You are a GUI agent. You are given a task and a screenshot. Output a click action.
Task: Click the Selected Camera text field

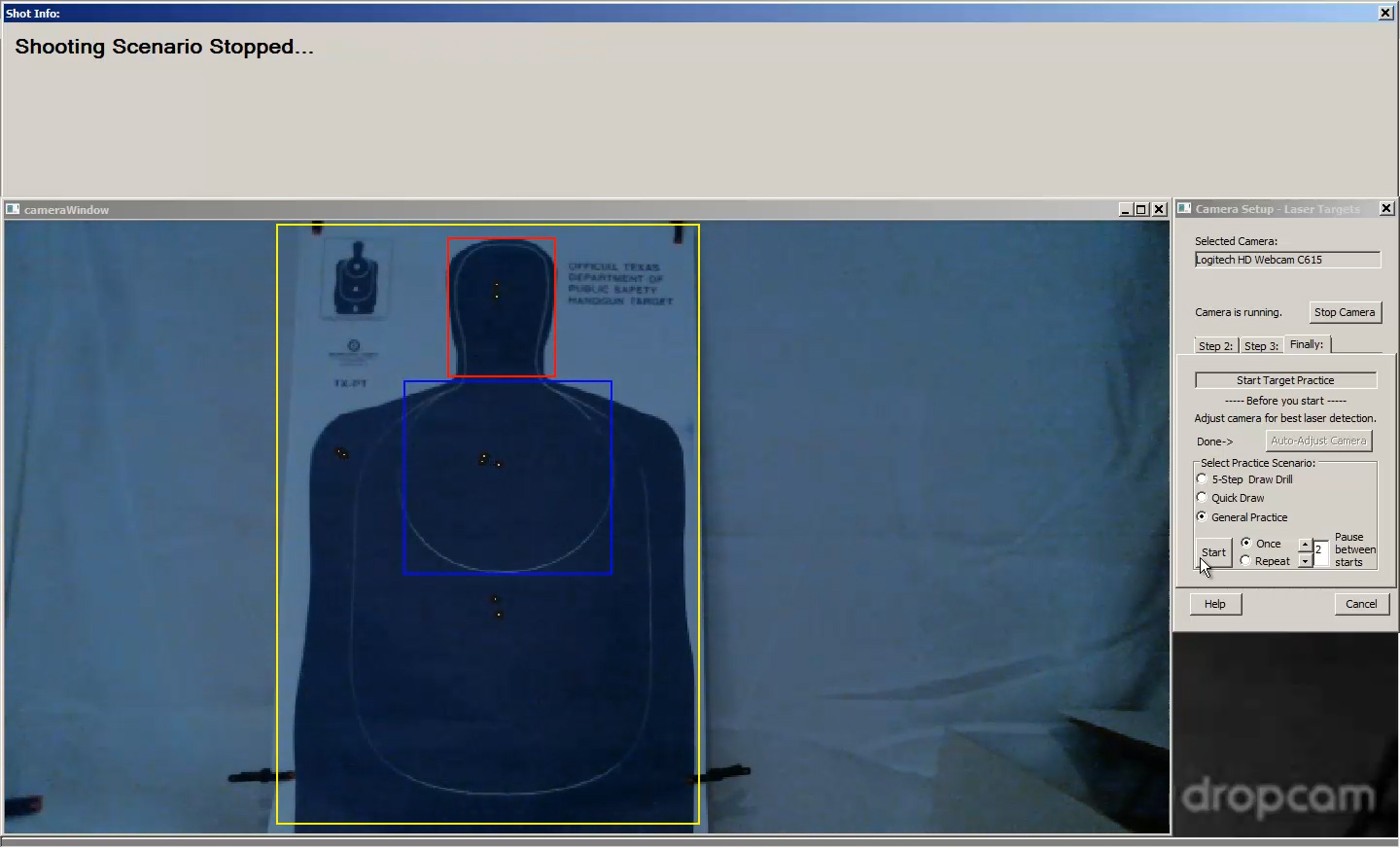pos(1286,260)
